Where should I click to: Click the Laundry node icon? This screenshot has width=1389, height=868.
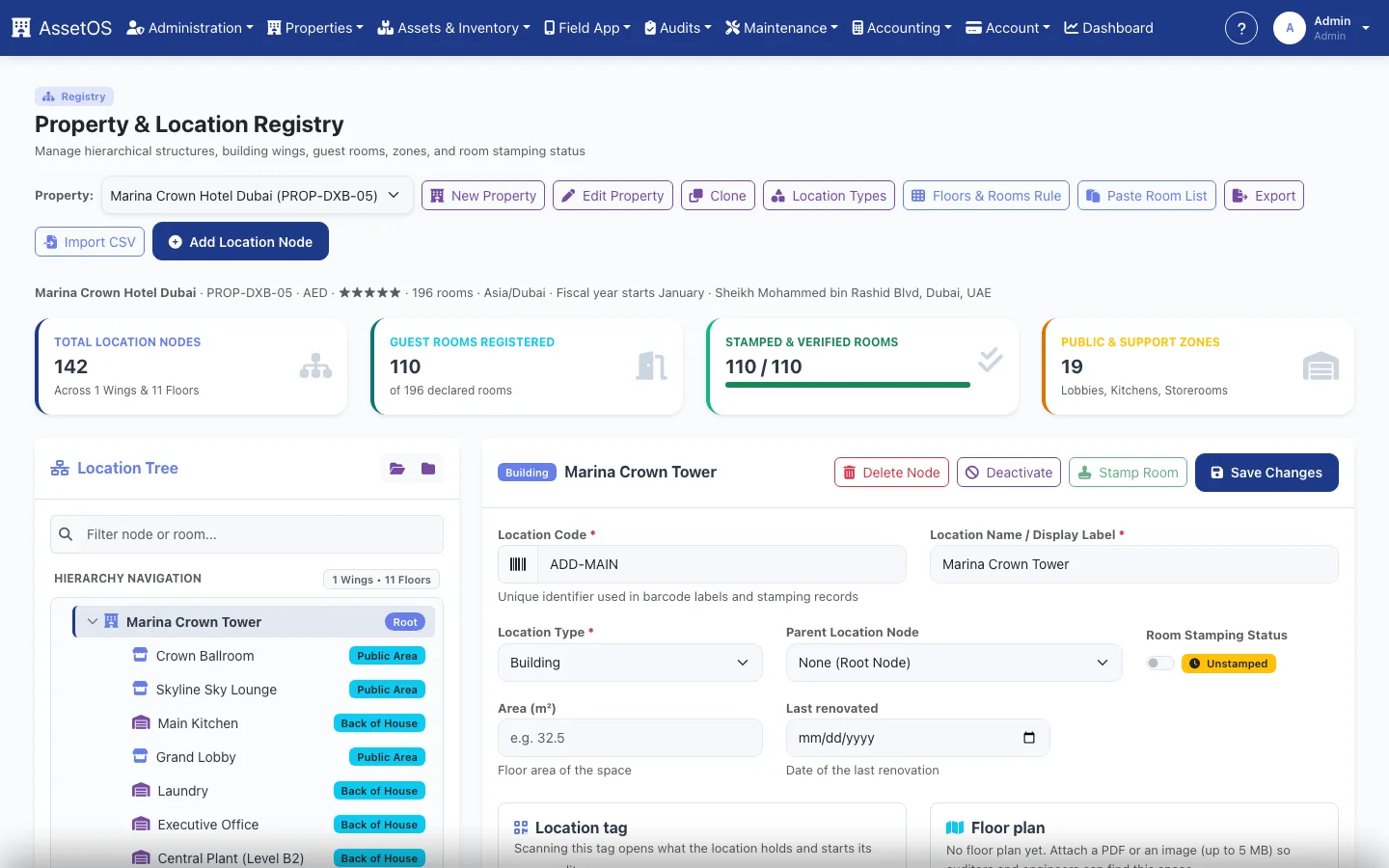pos(141,790)
